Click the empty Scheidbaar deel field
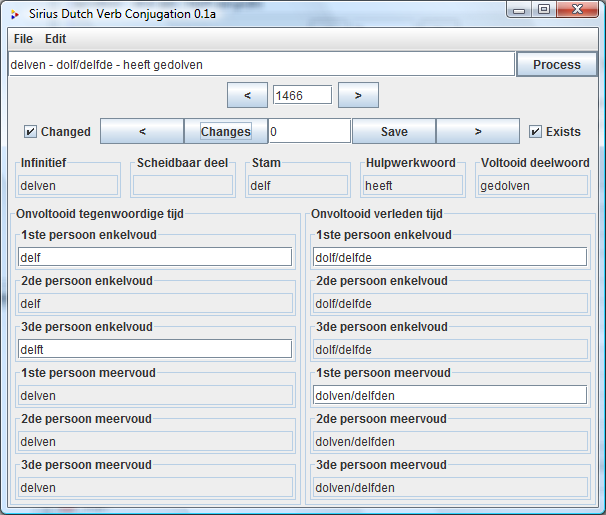606x515 pixels. click(183, 185)
